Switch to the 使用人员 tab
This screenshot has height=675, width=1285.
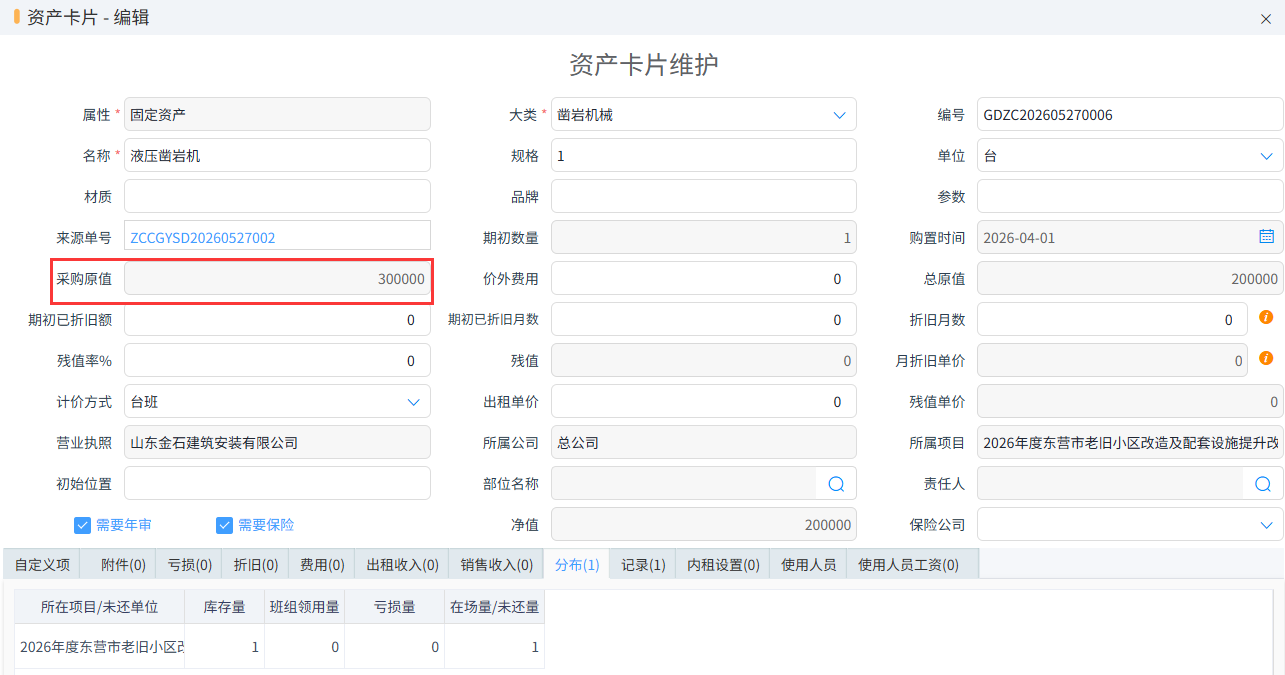[x=809, y=564]
